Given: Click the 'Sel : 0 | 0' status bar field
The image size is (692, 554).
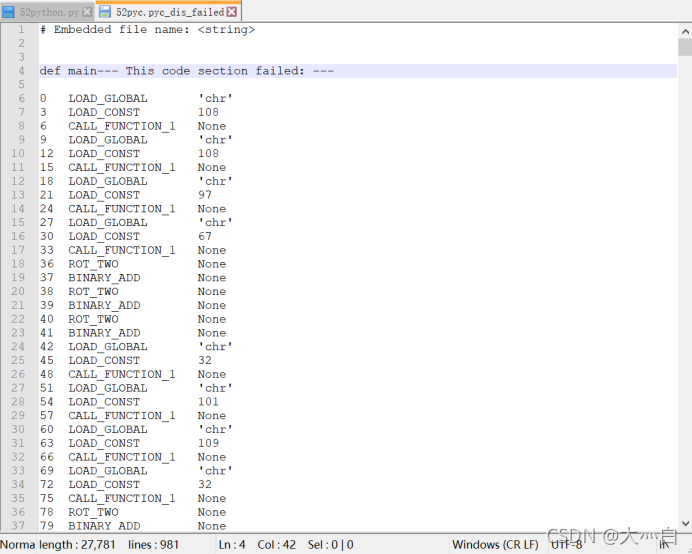Looking at the screenshot, I should 331,545.
